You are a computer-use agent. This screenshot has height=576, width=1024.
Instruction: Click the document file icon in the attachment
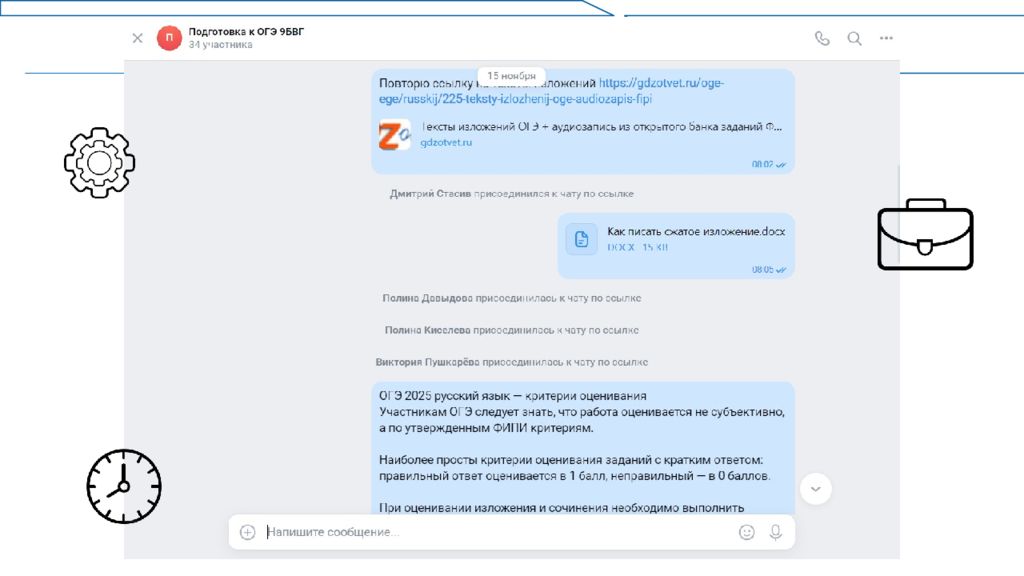click(581, 239)
